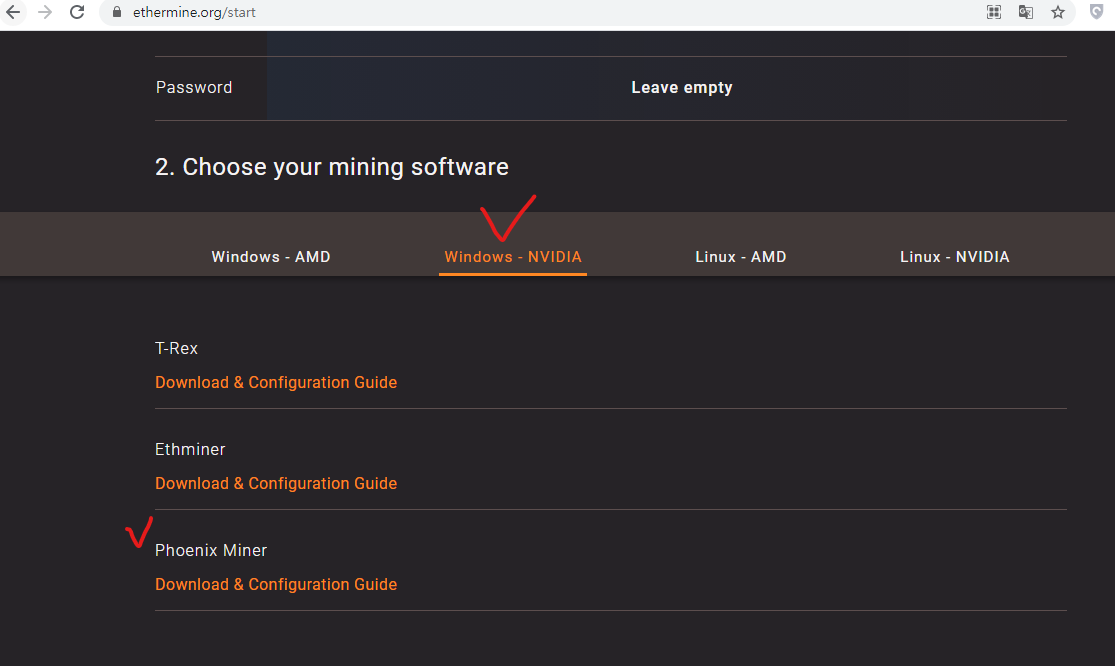1115x666 pixels.
Task: Click the Phoenix Miner name
Action: click(x=211, y=550)
